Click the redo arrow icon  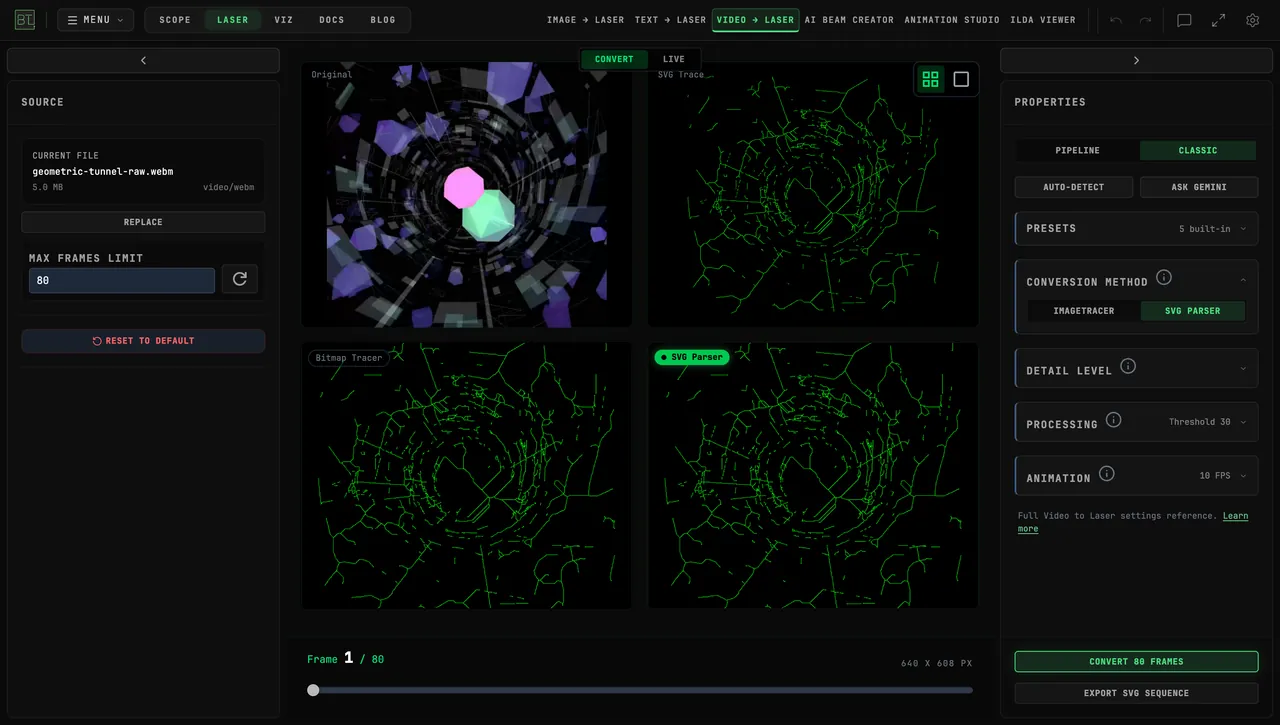tap(1145, 20)
